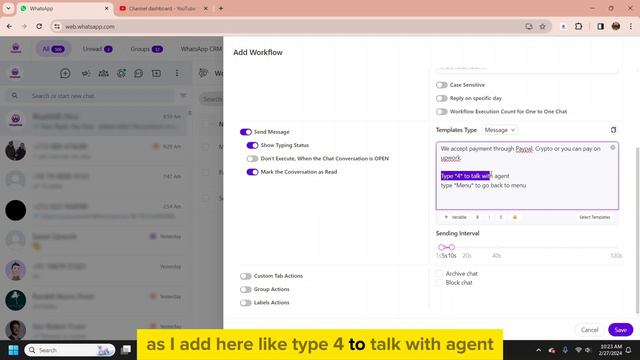The image size is (640, 360).
Task: Open the taskbar clock and date
Action: pos(610,350)
